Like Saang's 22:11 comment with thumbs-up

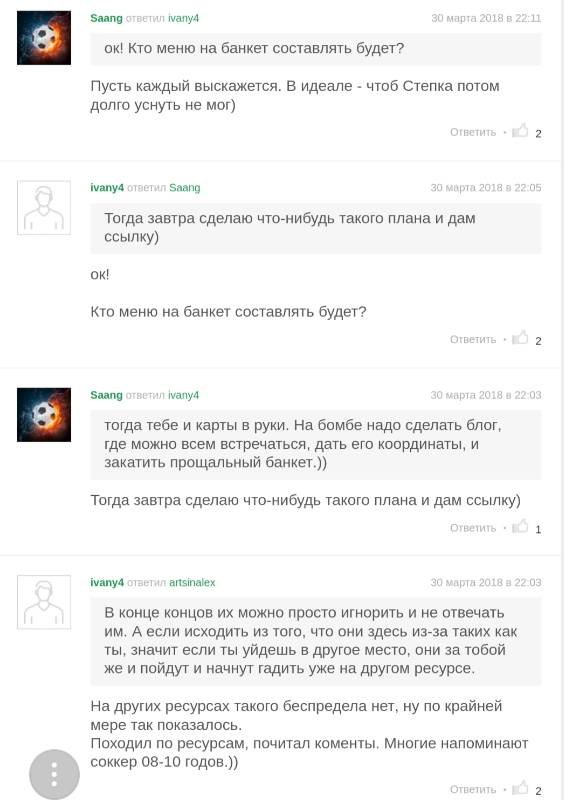click(x=520, y=131)
